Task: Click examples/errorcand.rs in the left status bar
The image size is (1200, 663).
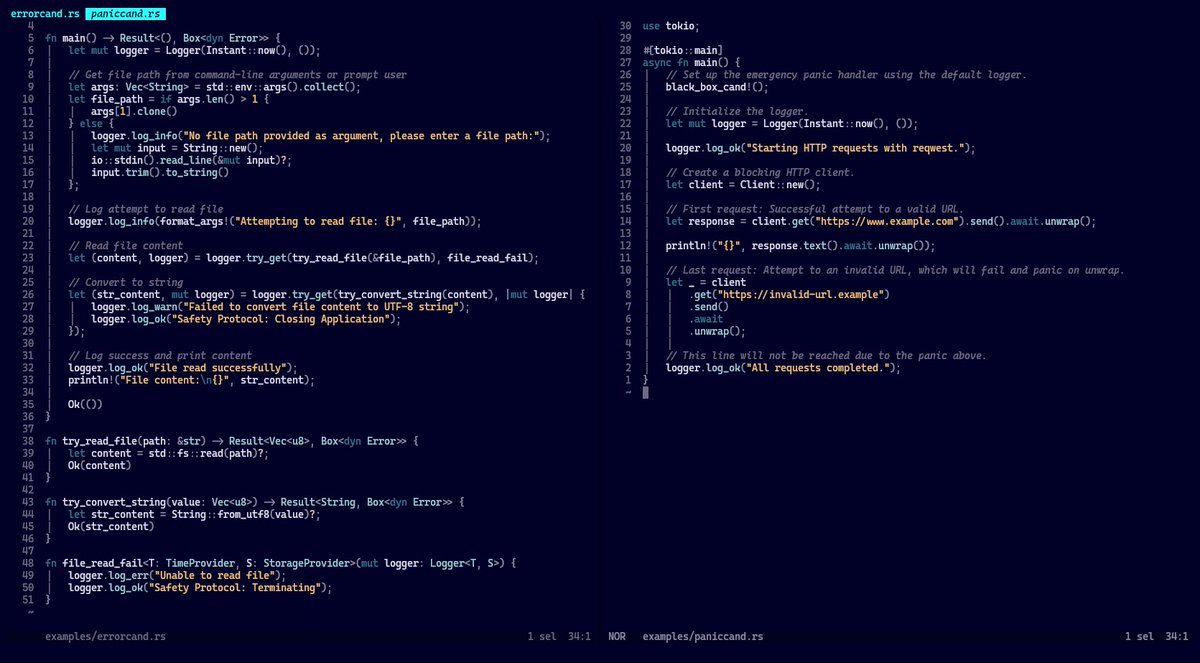Action: [105, 636]
